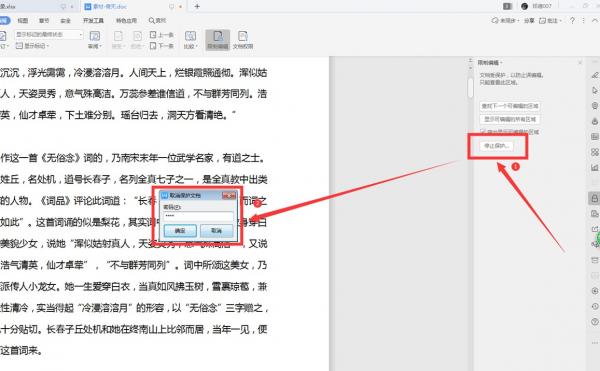
Task: Go to next revision 下一条
Action: pos(161,46)
